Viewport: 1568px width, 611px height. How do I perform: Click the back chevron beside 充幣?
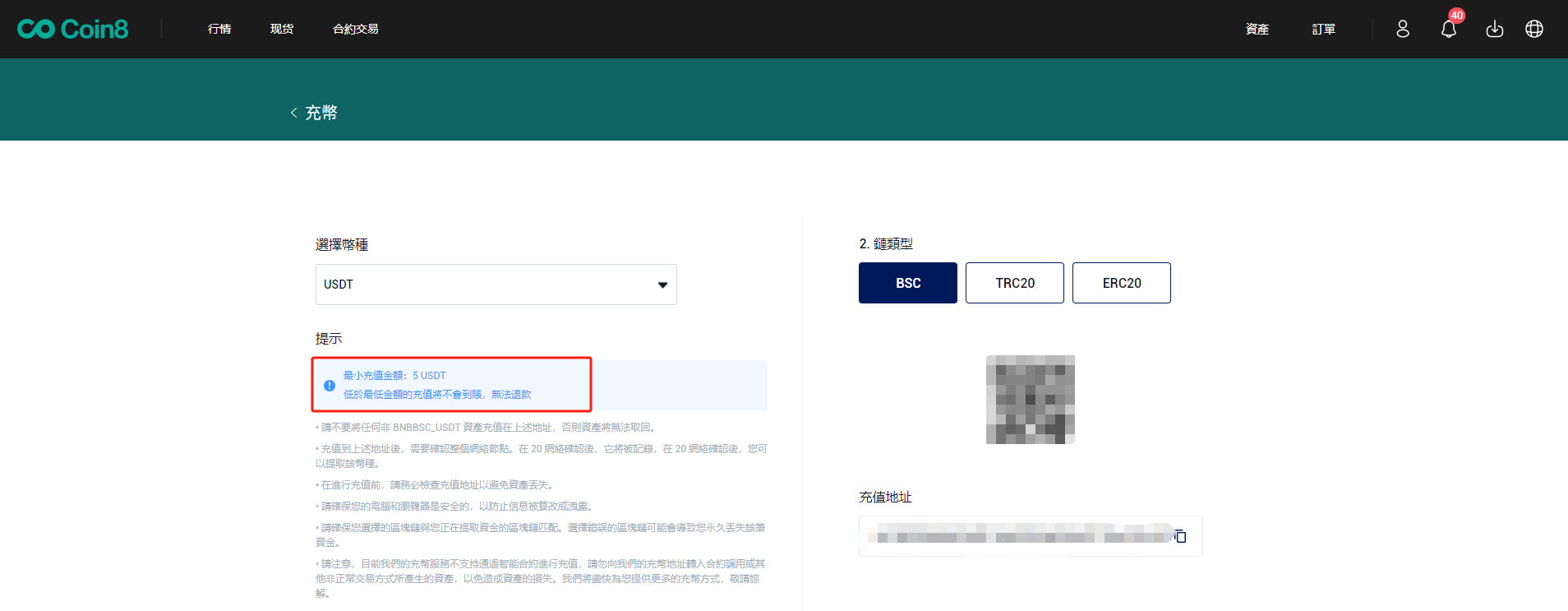[x=293, y=113]
